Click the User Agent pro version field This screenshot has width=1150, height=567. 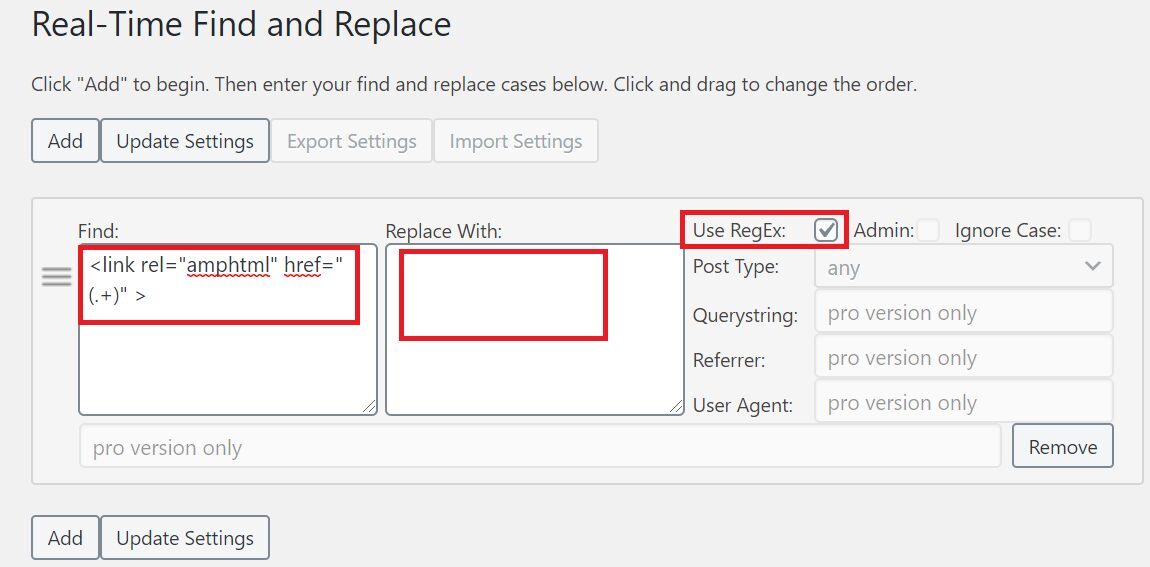(x=964, y=401)
